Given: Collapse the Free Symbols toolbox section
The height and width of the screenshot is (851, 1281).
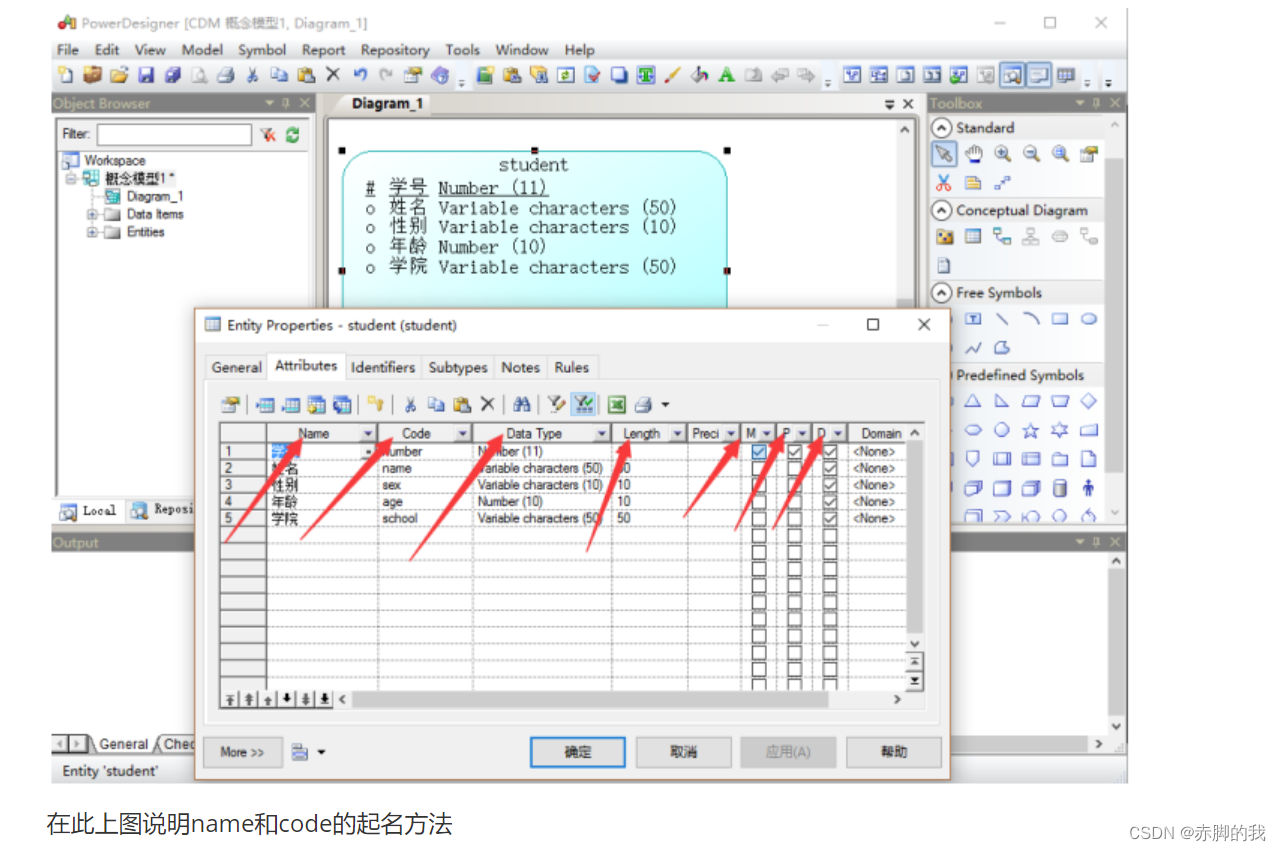Looking at the screenshot, I should 942,293.
